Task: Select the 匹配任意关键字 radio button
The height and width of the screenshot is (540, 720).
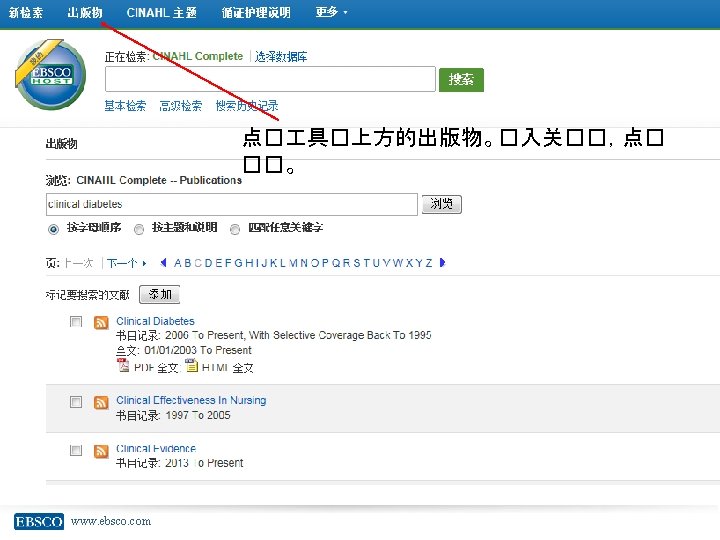Action: click(x=235, y=229)
